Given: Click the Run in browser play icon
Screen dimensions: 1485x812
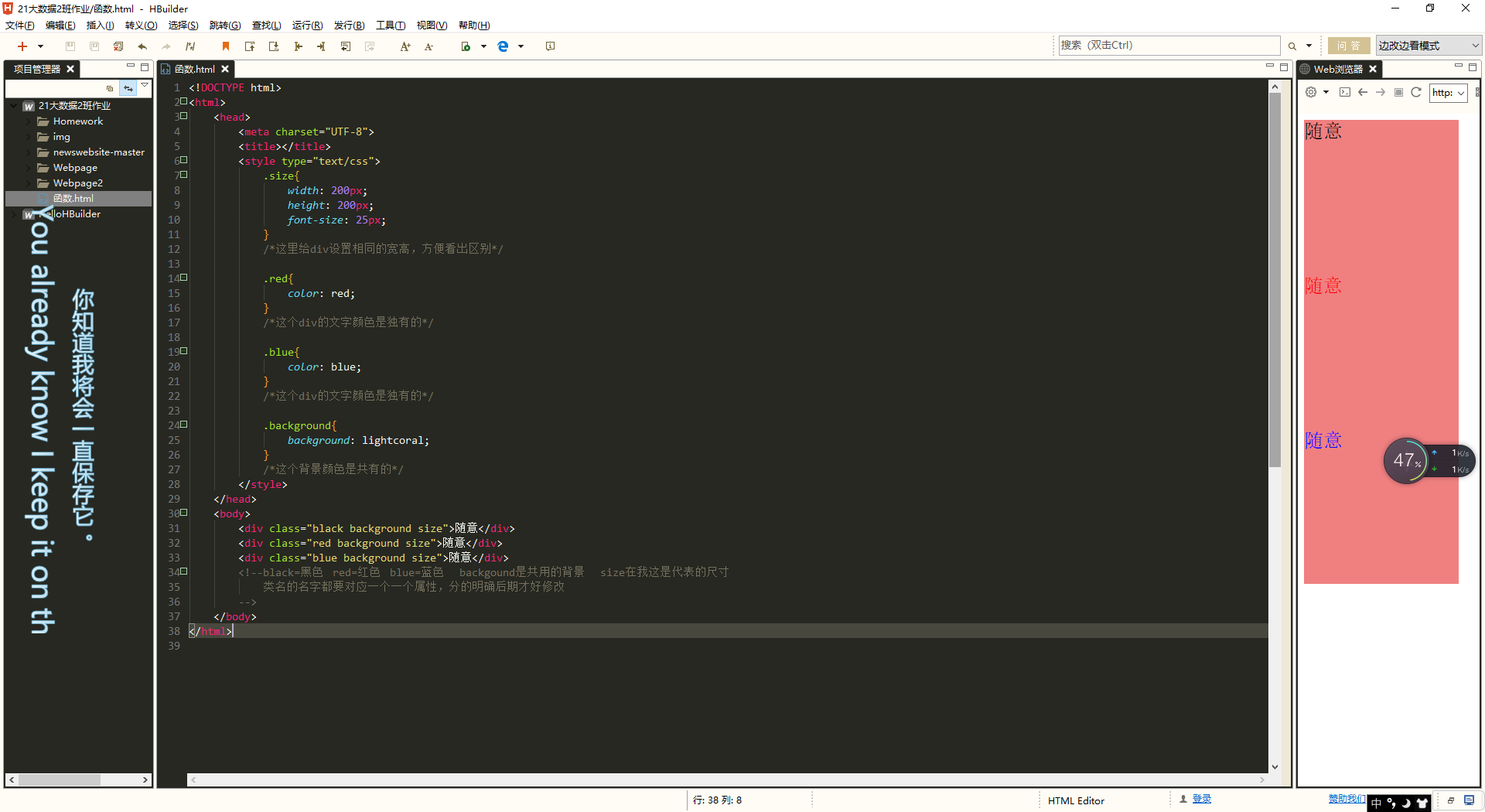Looking at the screenshot, I should [x=466, y=46].
